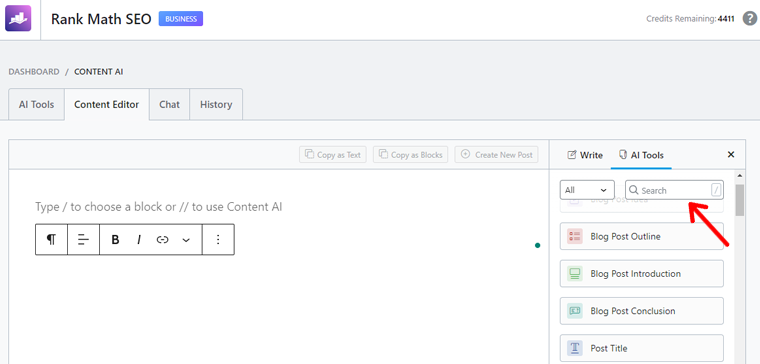Select the Blog Post Outline tool
This screenshot has width=760, height=364.
pos(642,237)
